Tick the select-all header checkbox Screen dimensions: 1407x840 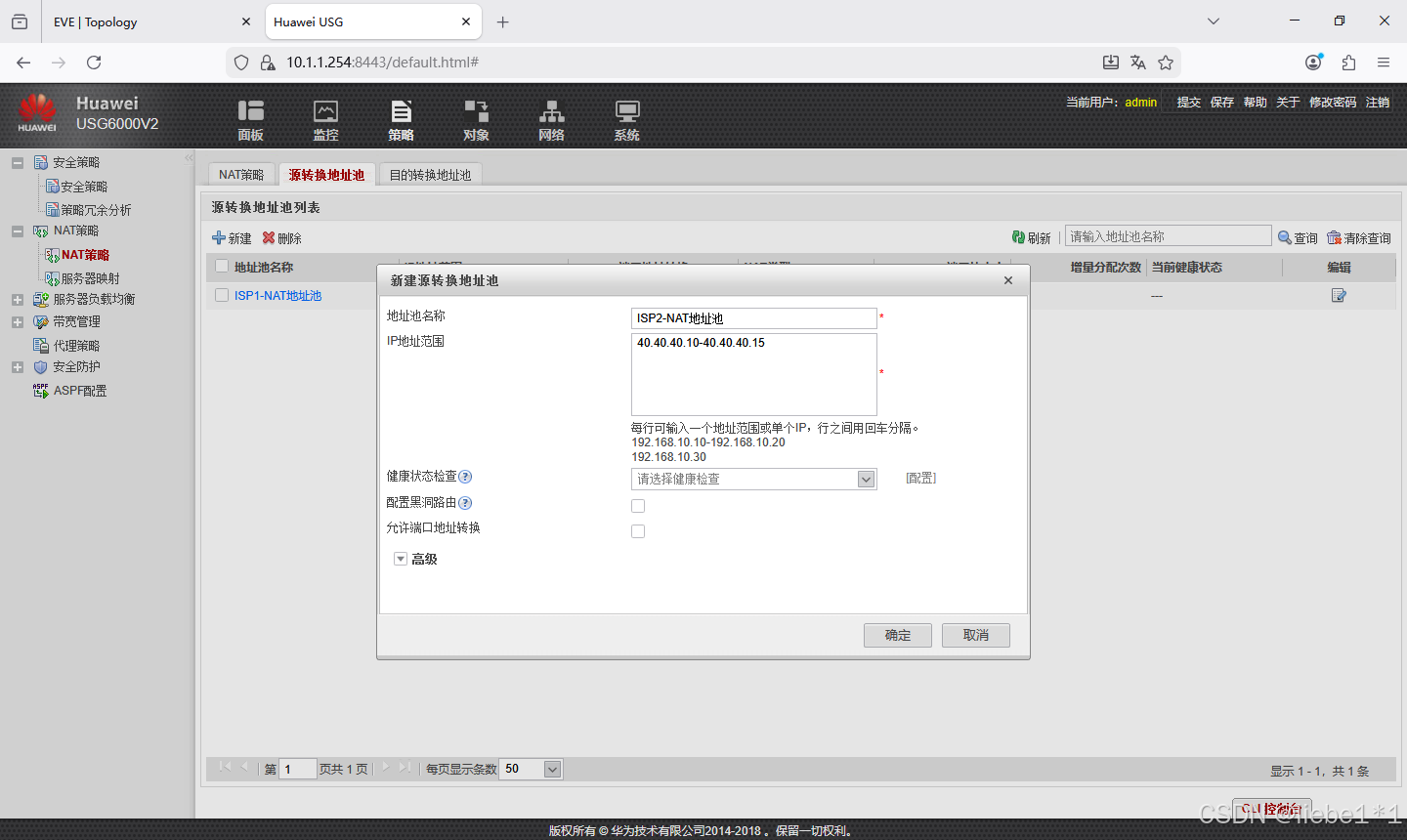(222, 267)
